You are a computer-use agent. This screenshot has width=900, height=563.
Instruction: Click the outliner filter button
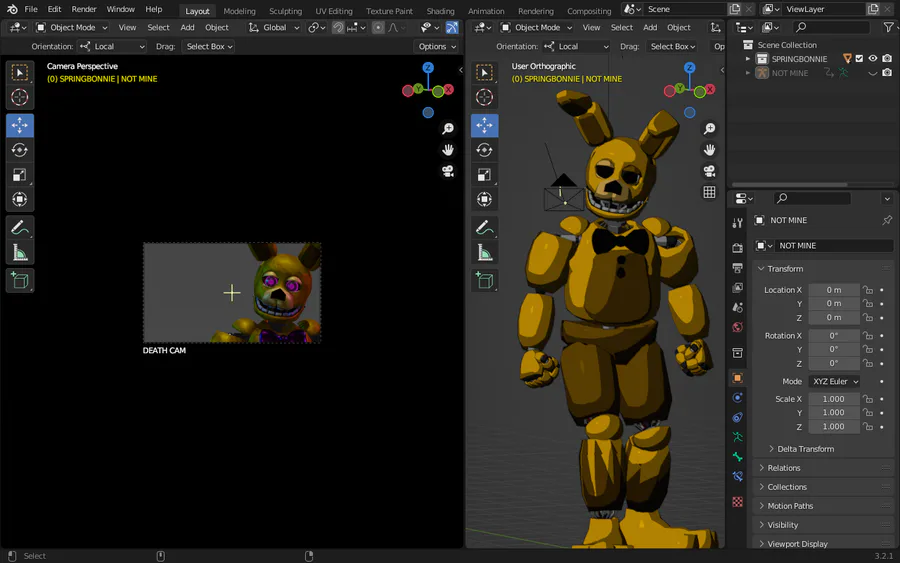(x=889, y=27)
